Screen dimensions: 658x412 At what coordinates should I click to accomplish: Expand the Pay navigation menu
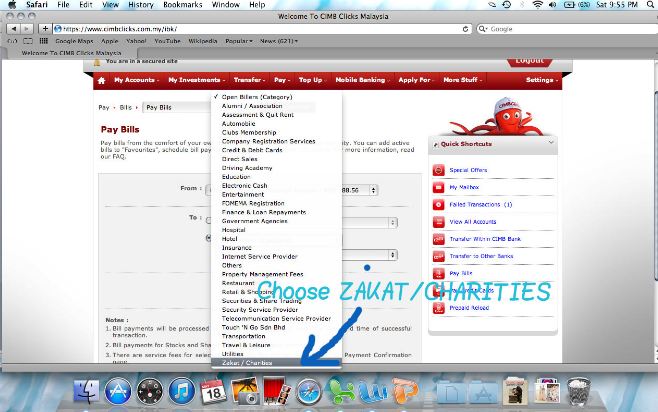(x=282, y=80)
